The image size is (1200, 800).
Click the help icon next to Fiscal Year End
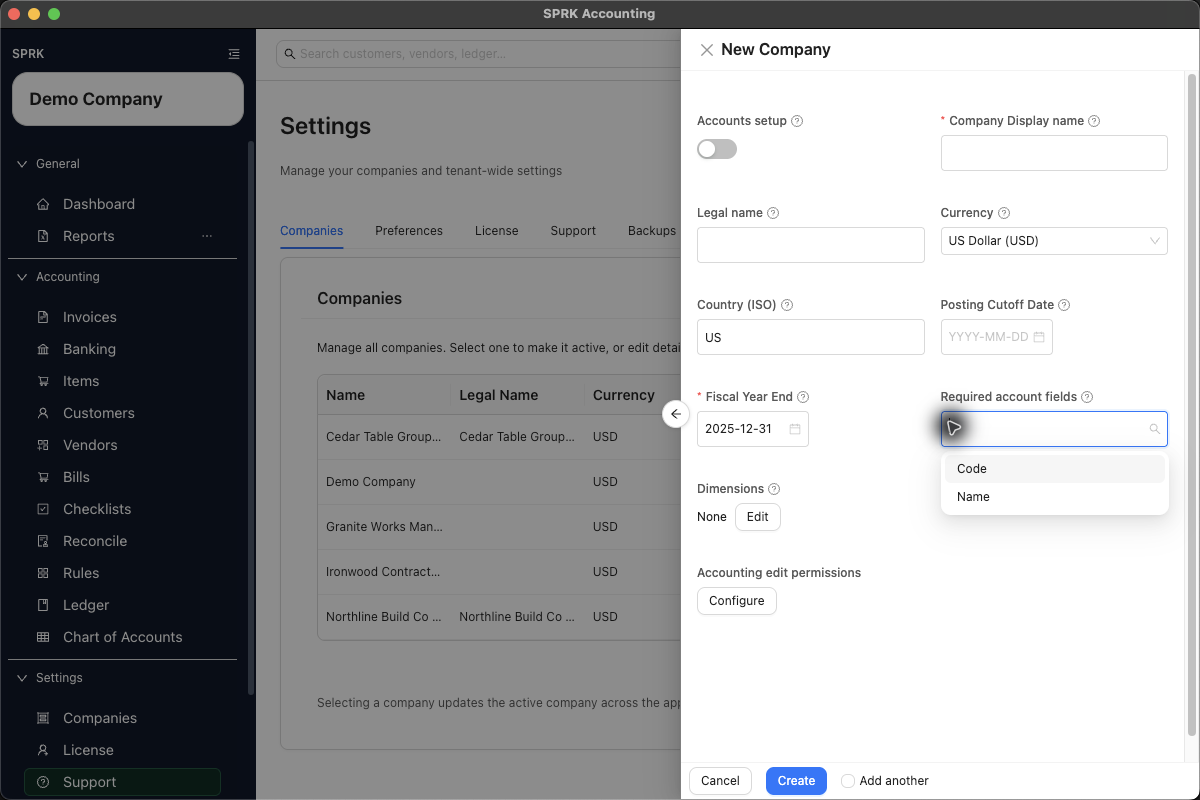pyautogui.click(x=803, y=397)
